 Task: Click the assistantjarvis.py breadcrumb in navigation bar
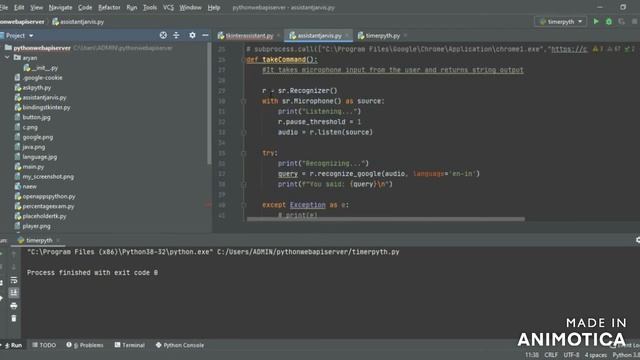pyautogui.click(x=78, y=22)
